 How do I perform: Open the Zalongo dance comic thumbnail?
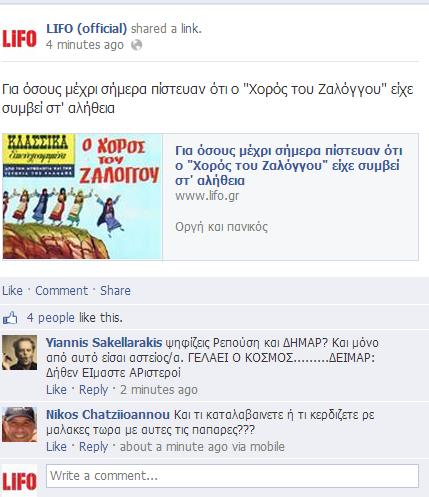(82, 196)
